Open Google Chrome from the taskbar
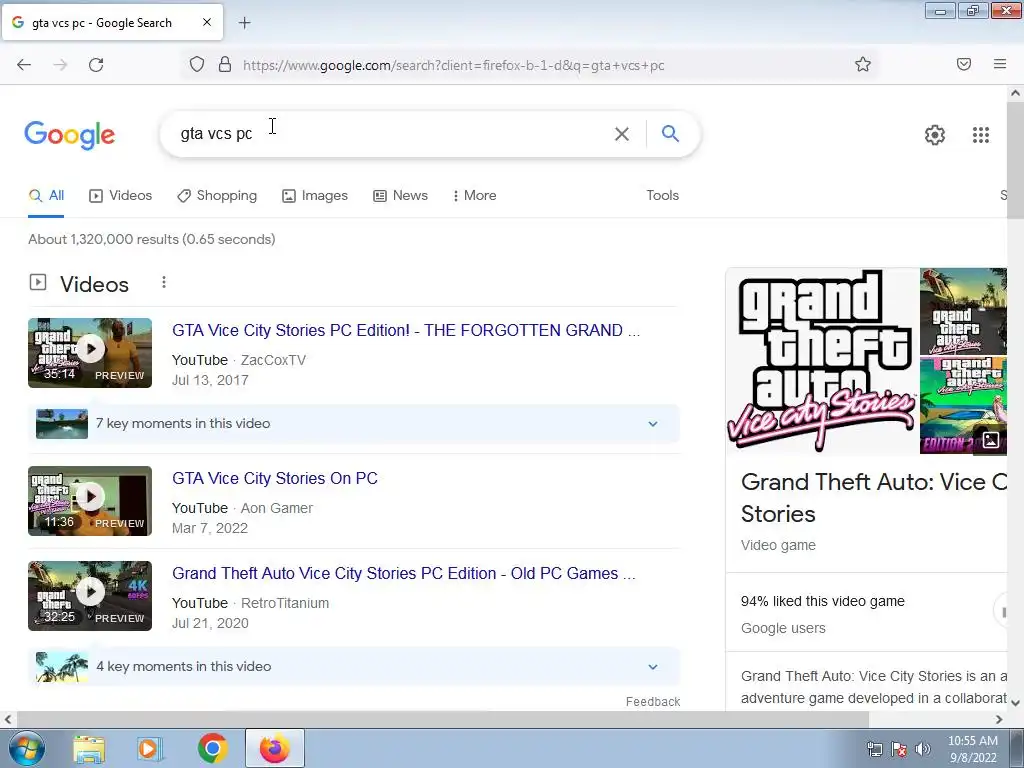Viewport: 1024px width, 768px height. click(212, 748)
